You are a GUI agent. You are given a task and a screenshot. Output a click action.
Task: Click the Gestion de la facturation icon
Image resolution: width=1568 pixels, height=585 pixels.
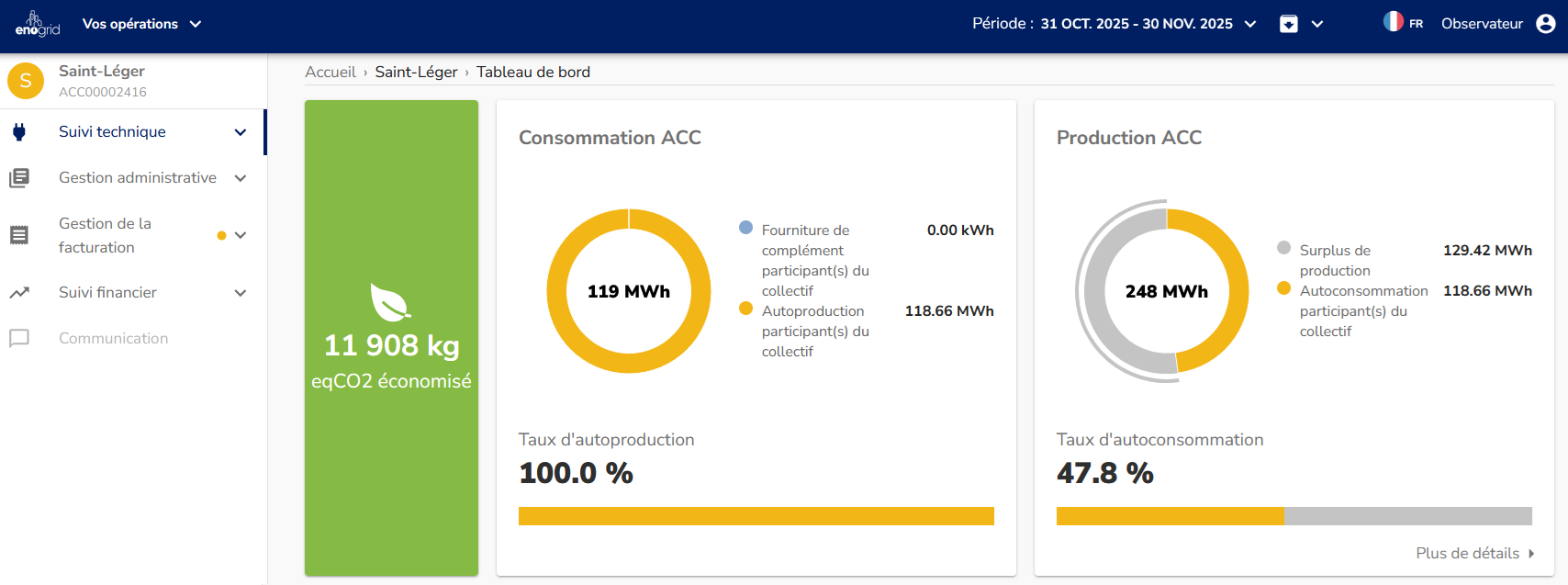pos(19,235)
